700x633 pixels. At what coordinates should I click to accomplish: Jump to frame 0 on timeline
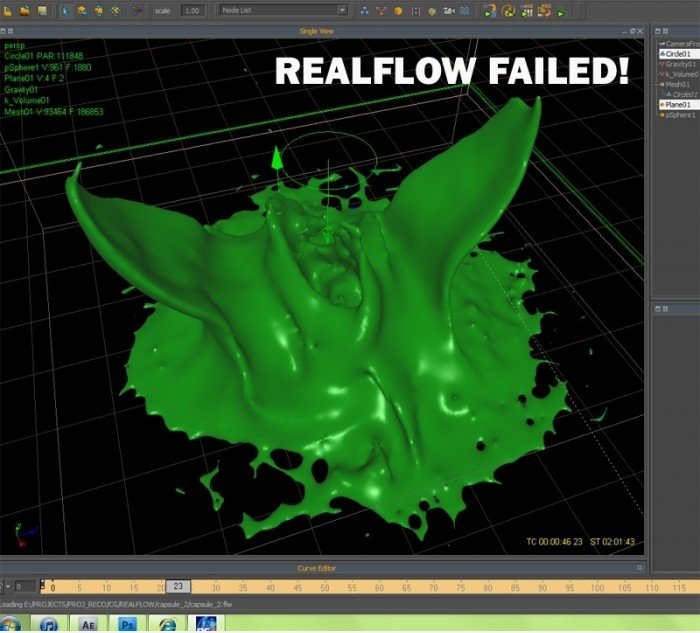pyautogui.click(x=53, y=588)
